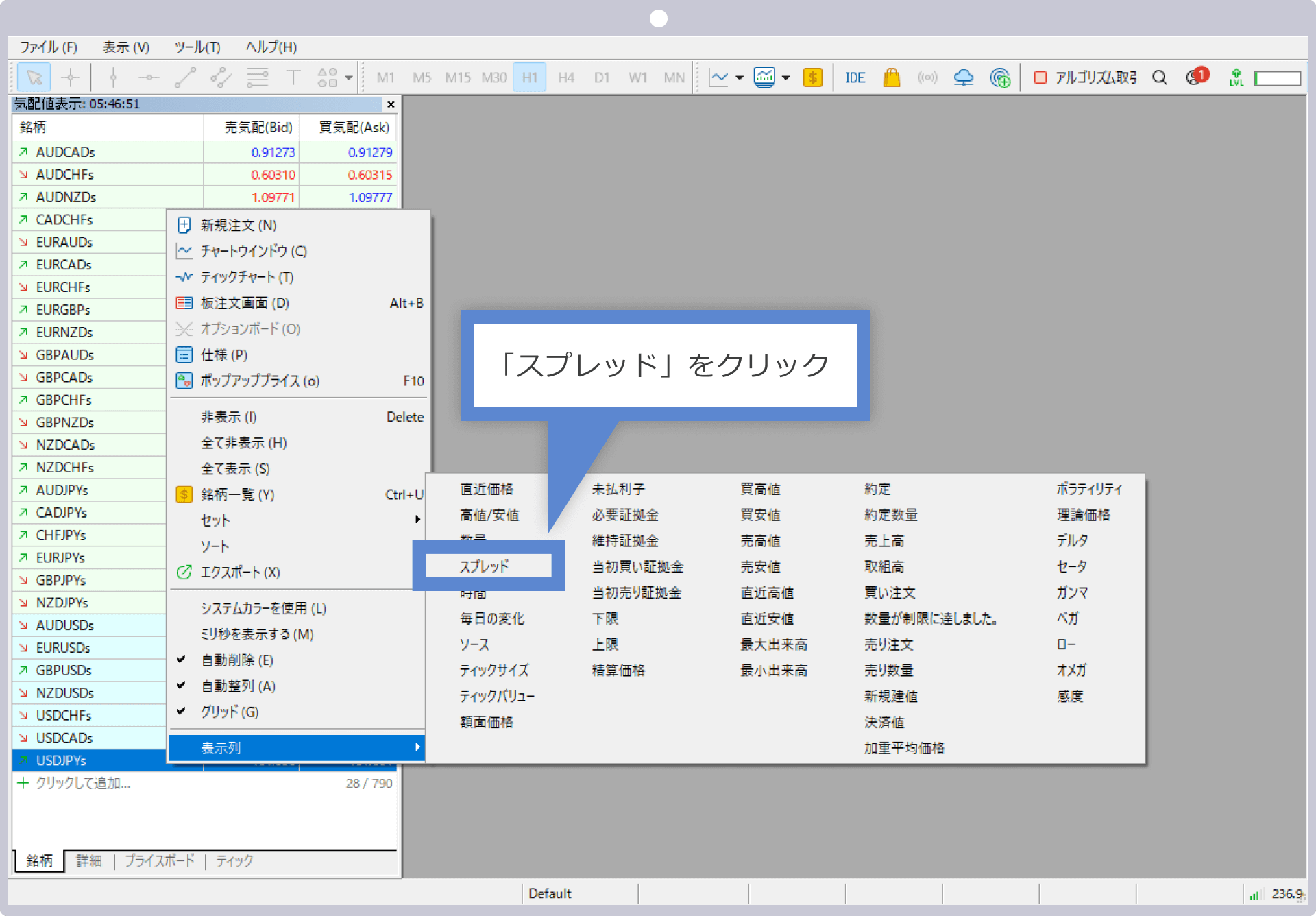Switch to the プライスボード tab
This screenshot has height=916, width=1316.
[x=160, y=860]
